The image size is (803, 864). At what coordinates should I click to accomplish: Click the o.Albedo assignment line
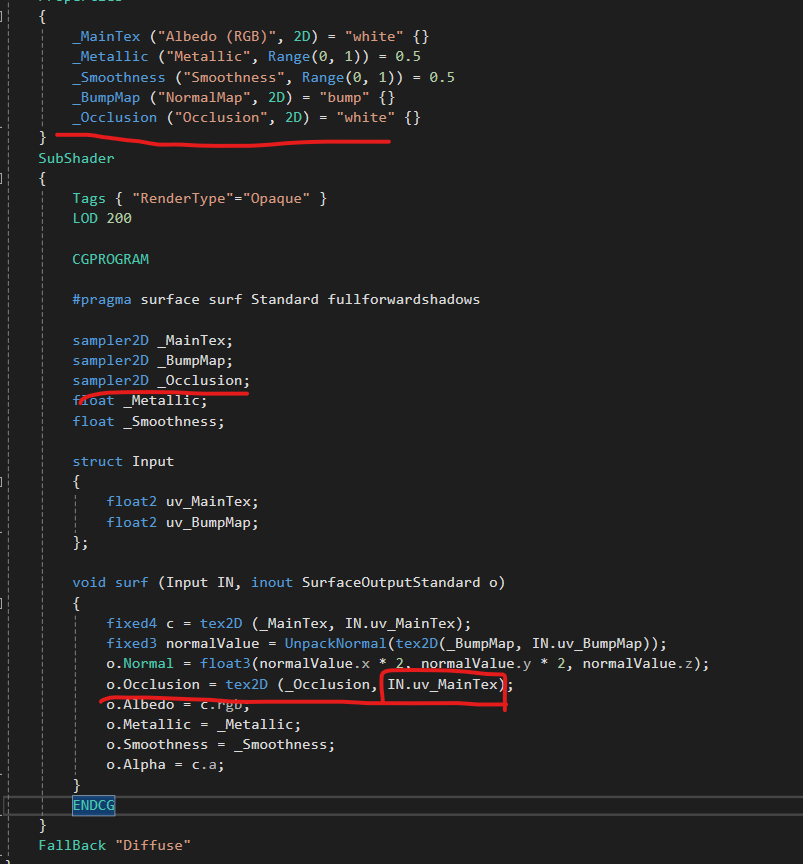point(178,705)
